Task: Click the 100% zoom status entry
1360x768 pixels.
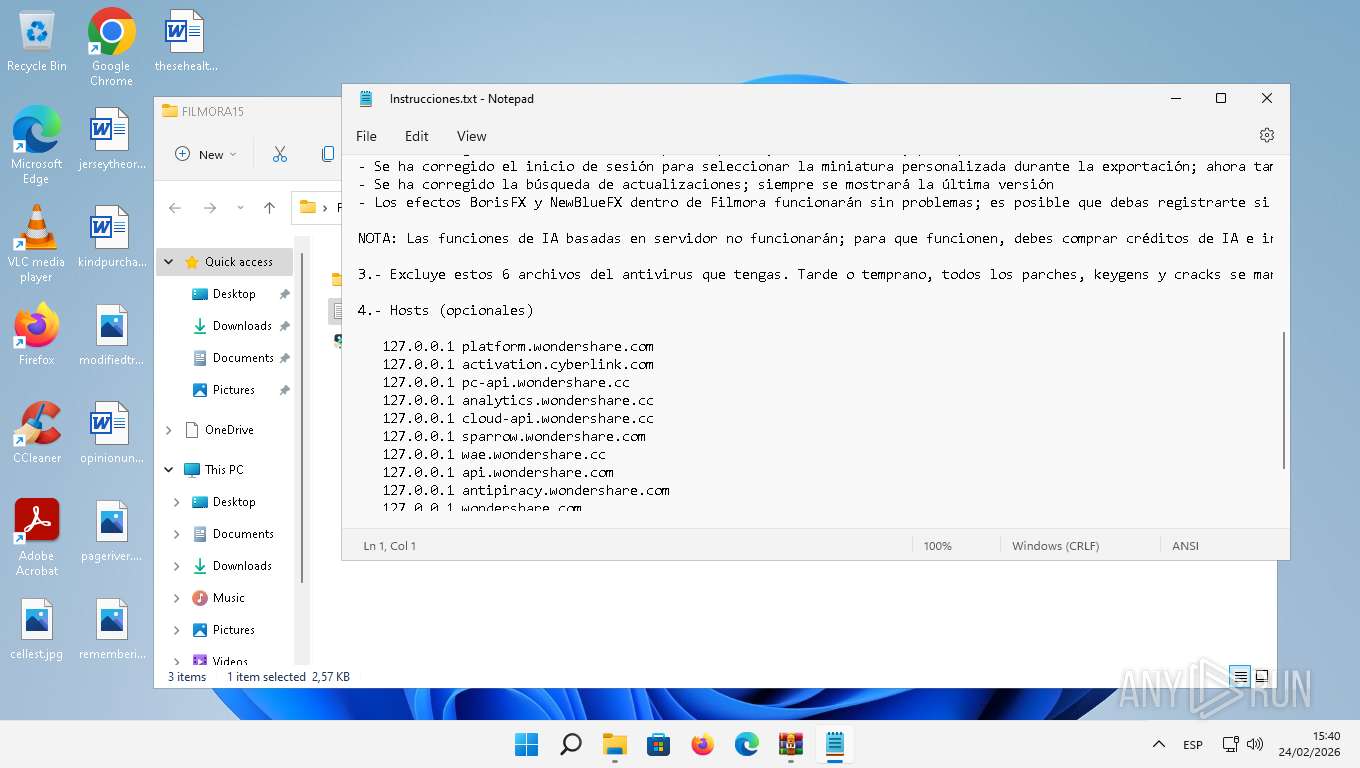Action: [937, 546]
